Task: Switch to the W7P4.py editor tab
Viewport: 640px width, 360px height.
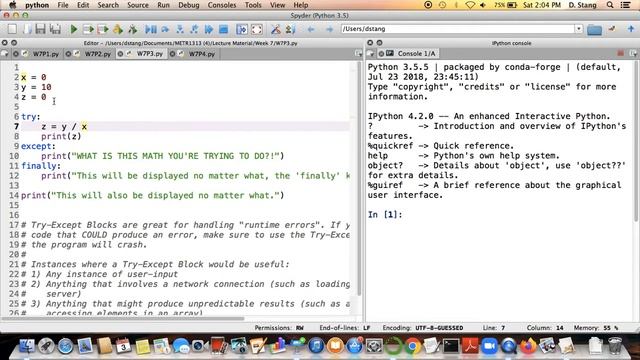Action: click(202, 53)
